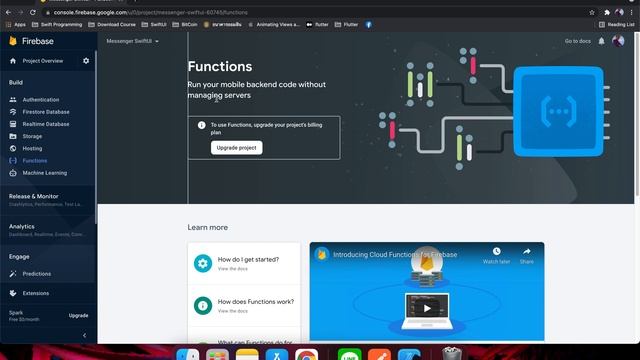Open LINE app in the Dock
This screenshot has width=640, height=360.
click(x=349, y=354)
